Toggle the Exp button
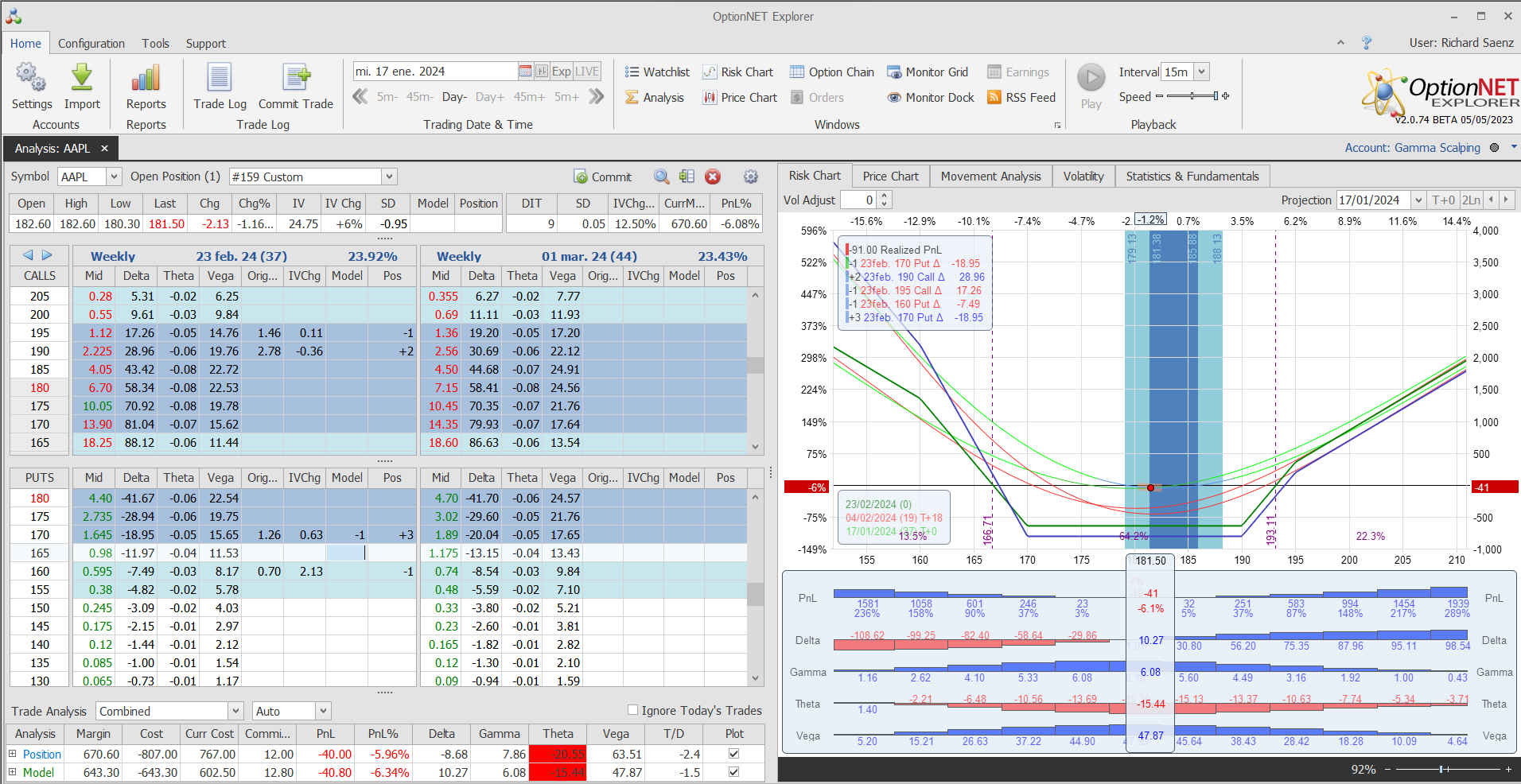 [x=561, y=72]
